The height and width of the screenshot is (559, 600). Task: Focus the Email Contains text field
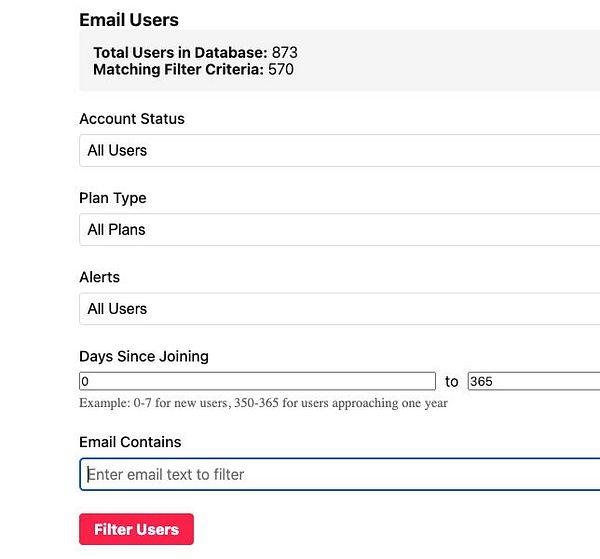click(x=338, y=474)
